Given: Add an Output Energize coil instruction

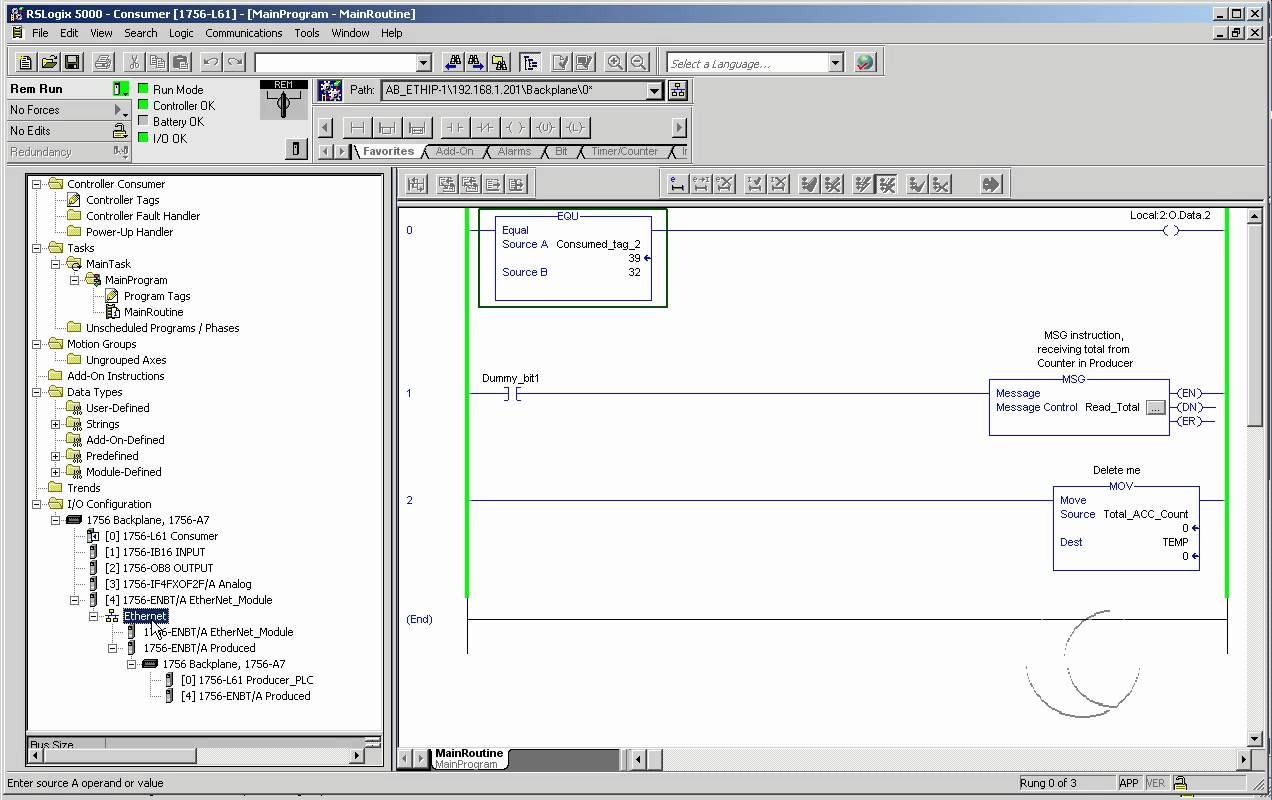Looking at the screenshot, I should coord(515,127).
